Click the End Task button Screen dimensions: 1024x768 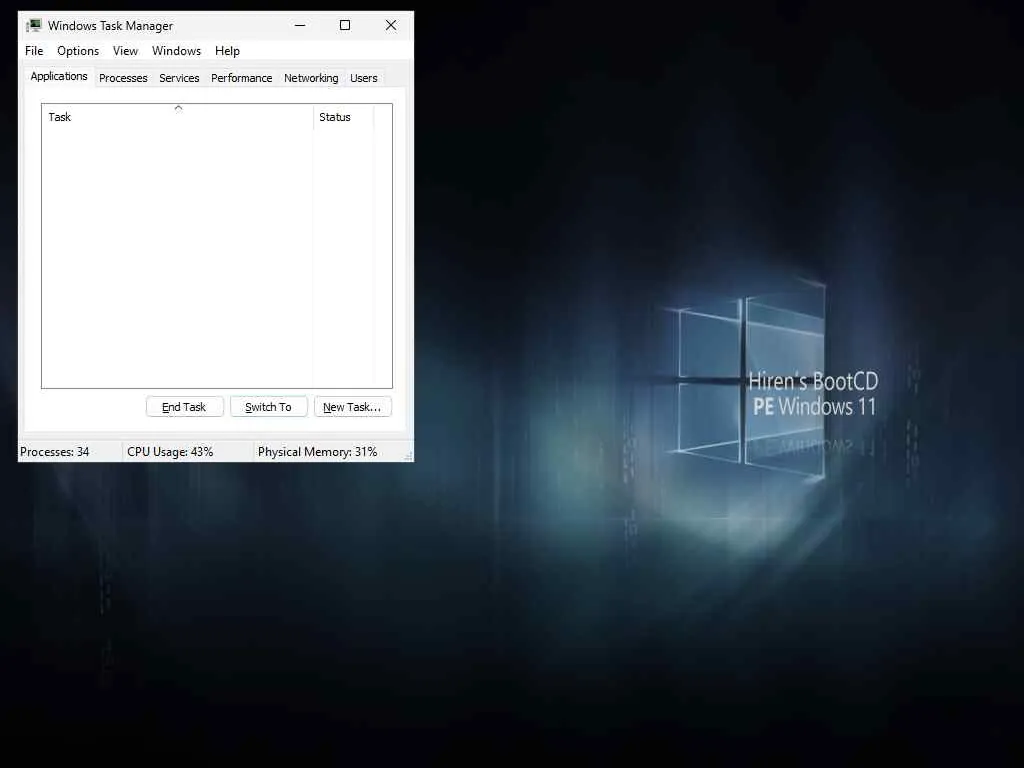(184, 407)
